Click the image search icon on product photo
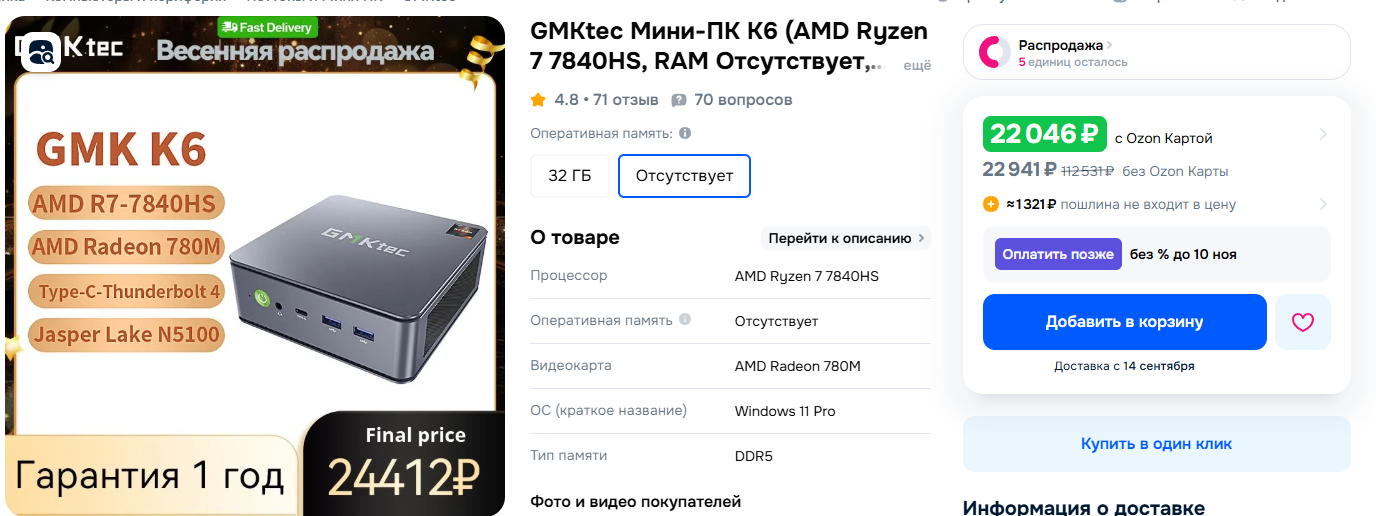This screenshot has width=1376, height=516. [x=40, y=51]
